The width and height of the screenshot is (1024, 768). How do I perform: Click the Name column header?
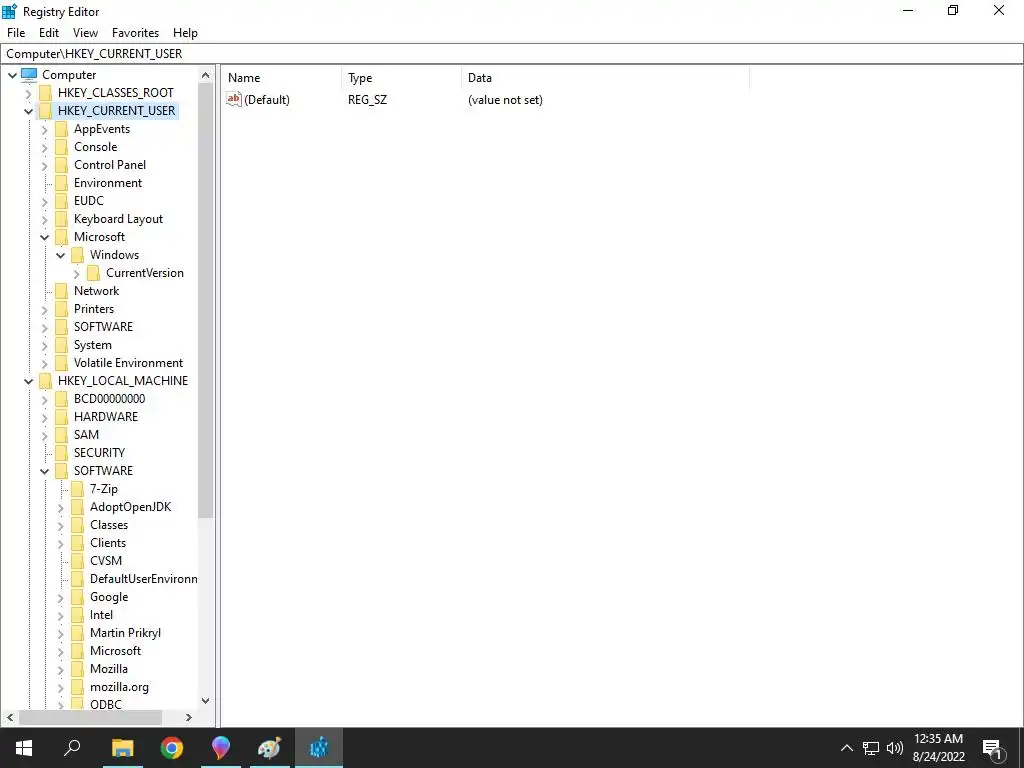281,78
